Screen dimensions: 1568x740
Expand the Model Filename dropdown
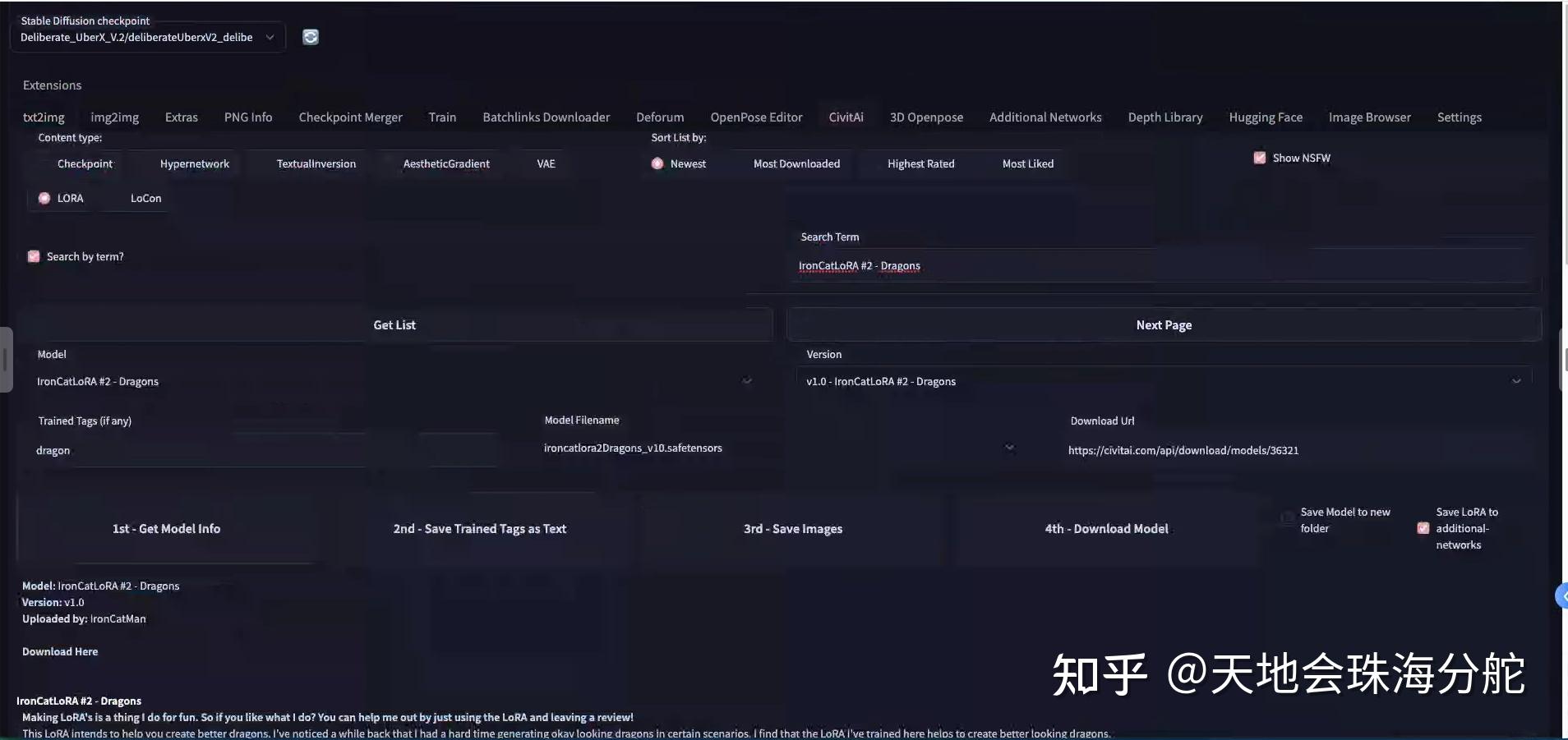click(1008, 448)
